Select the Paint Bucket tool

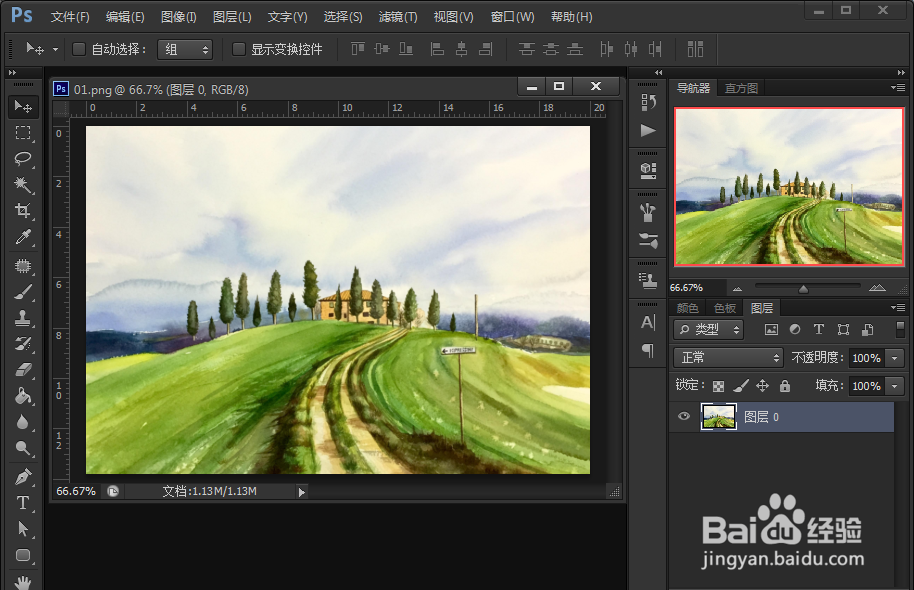(x=23, y=396)
